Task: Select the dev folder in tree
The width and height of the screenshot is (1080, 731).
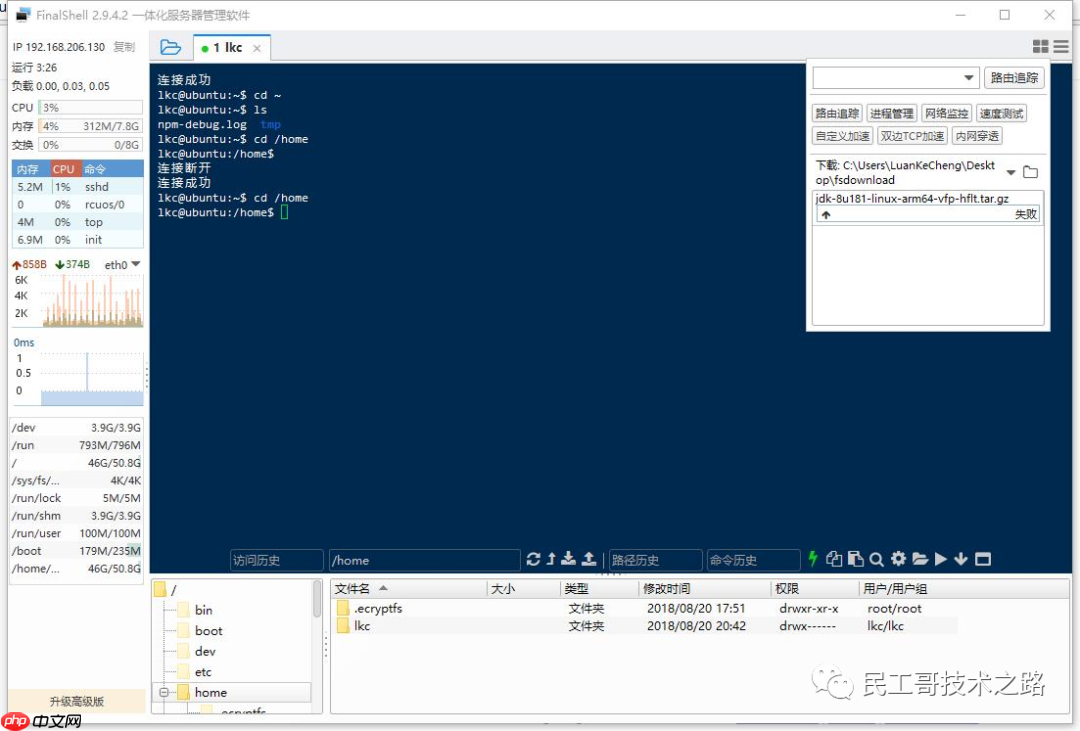Action: pyautogui.click(x=196, y=652)
